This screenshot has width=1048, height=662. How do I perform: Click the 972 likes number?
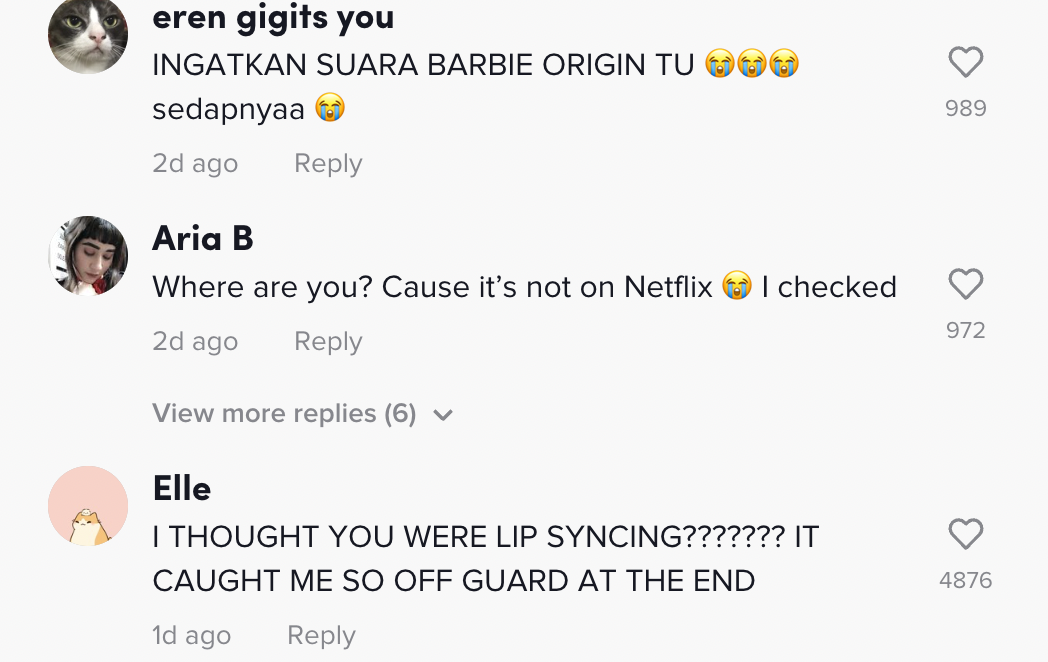(965, 330)
